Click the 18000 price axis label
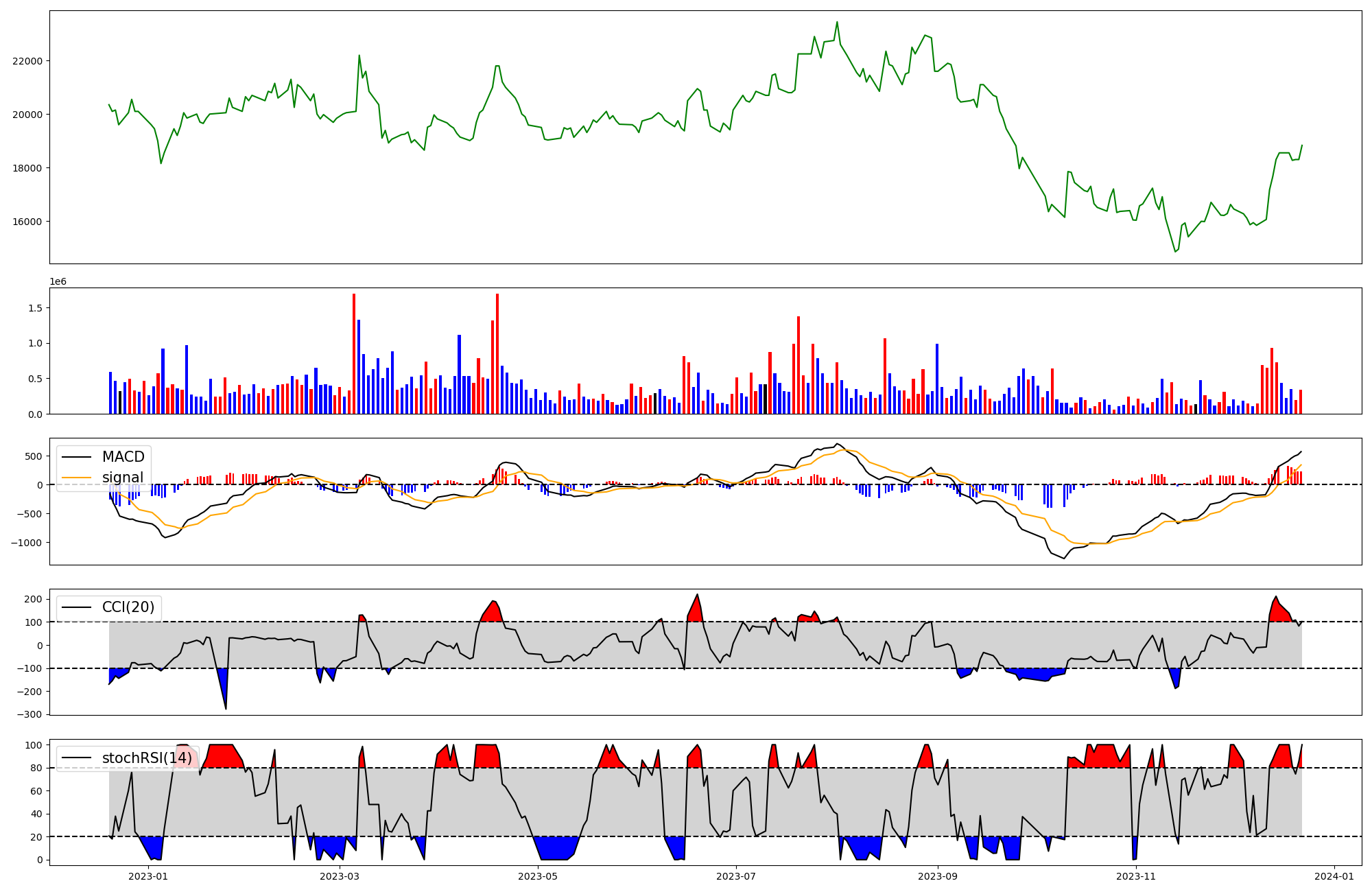1372x892 pixels. [27, 168]
